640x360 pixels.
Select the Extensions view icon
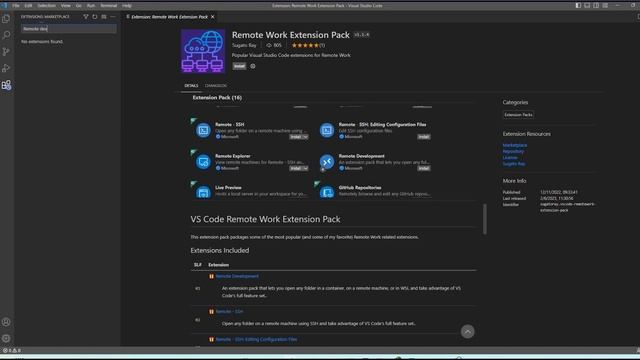(x=6, y=85)
